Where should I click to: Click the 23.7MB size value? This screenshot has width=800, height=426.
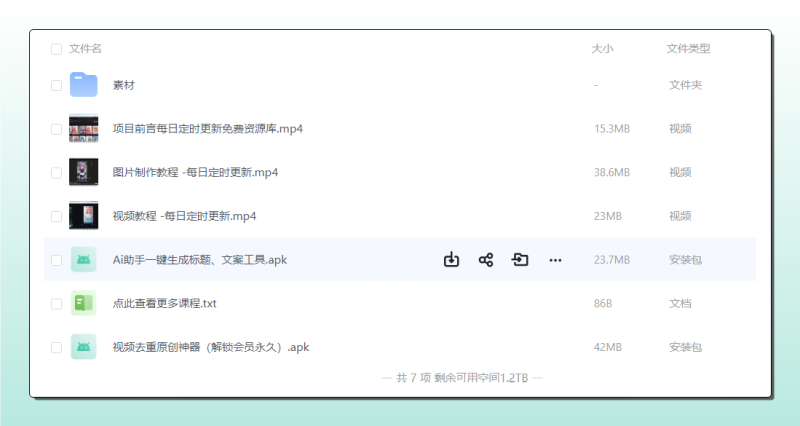612,260
